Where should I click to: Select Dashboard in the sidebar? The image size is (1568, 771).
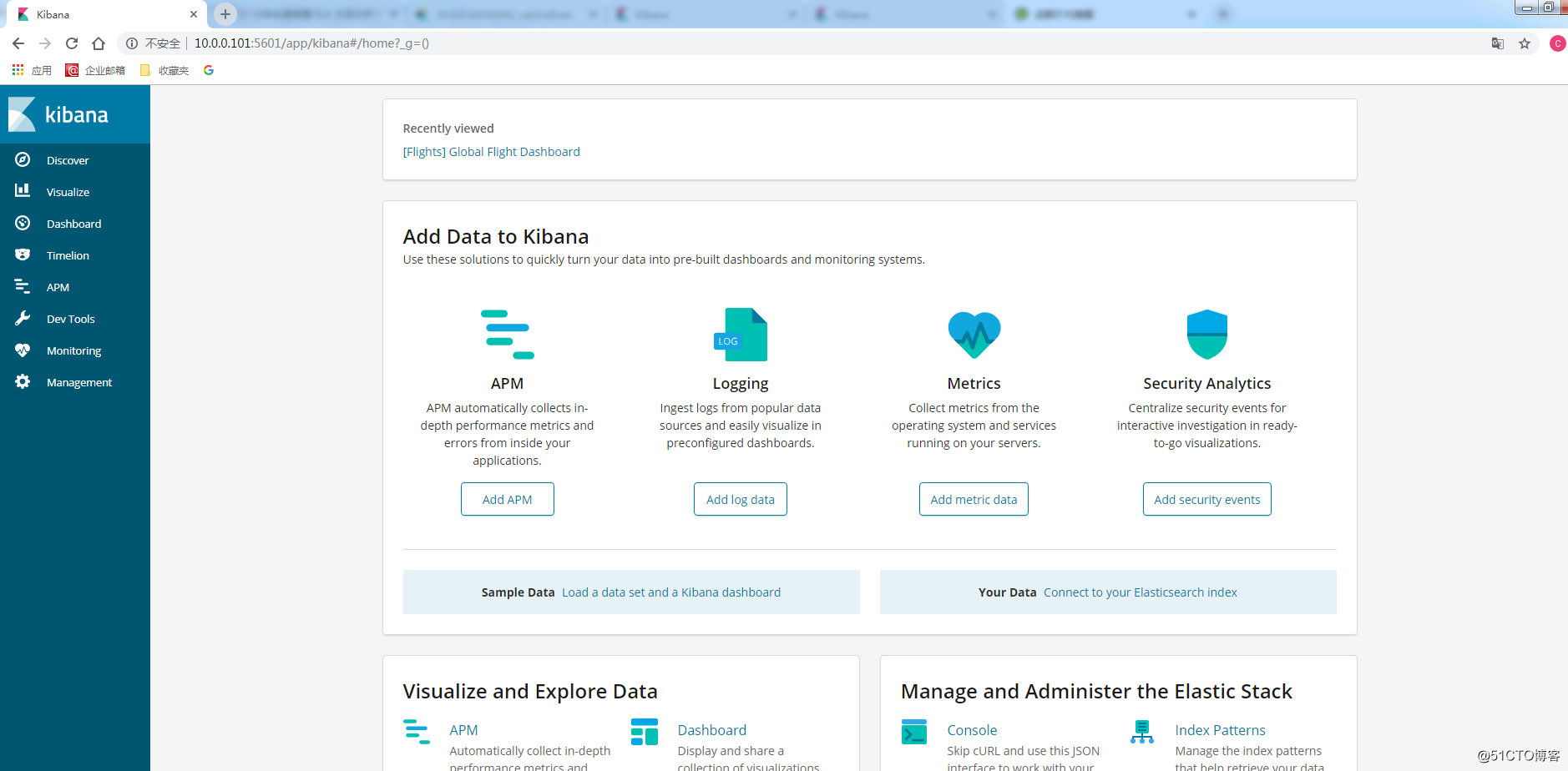73,224
